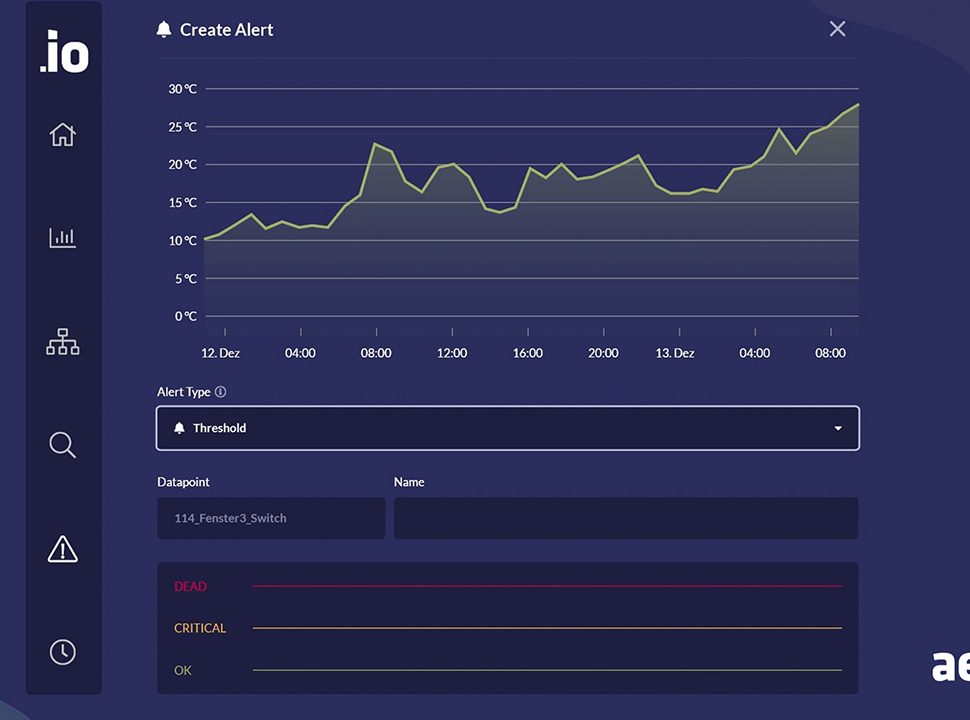
Task: Click the 5 °C axis label
Action: click(186, 278)
